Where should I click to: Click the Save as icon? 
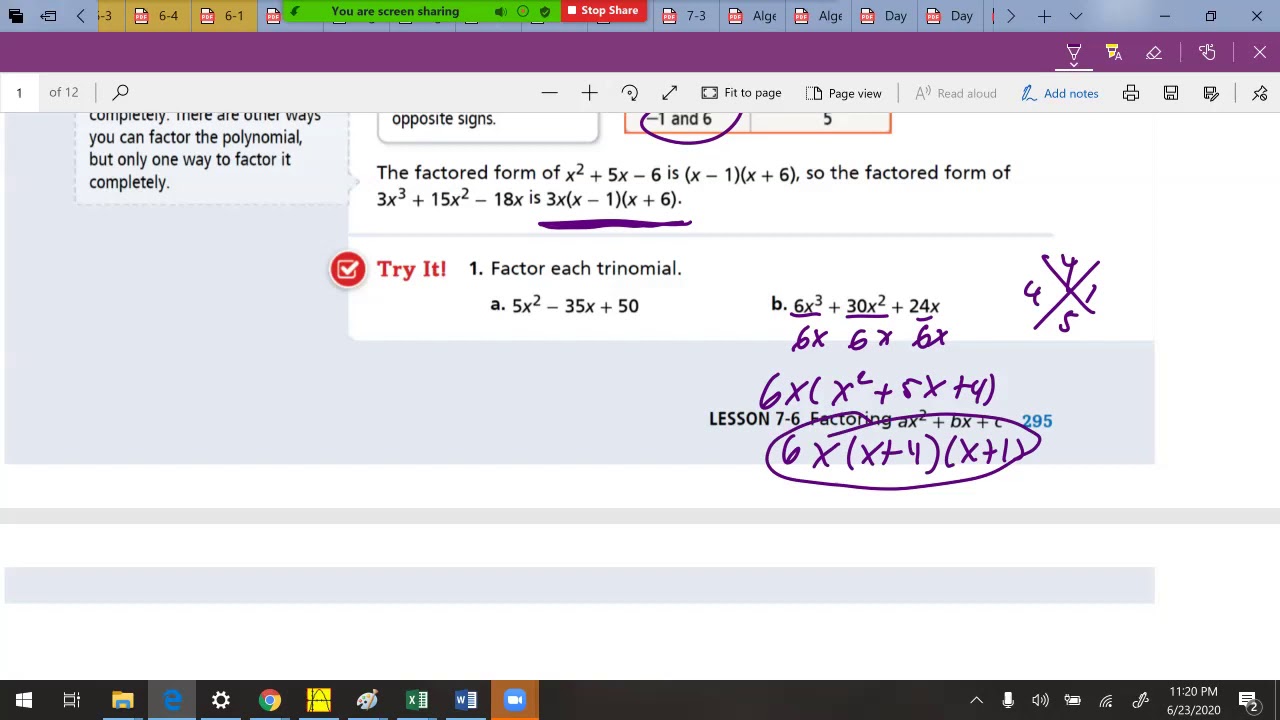click(x=1211, y=93)
